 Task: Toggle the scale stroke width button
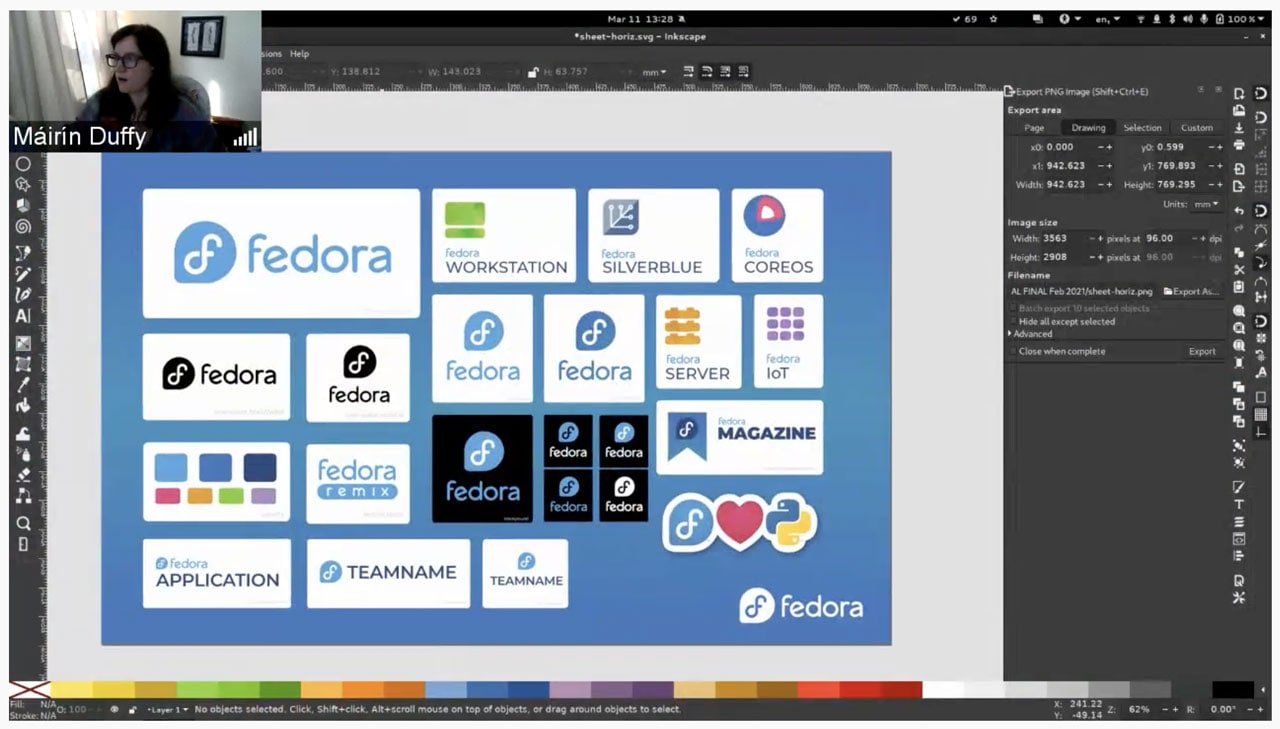690,72
